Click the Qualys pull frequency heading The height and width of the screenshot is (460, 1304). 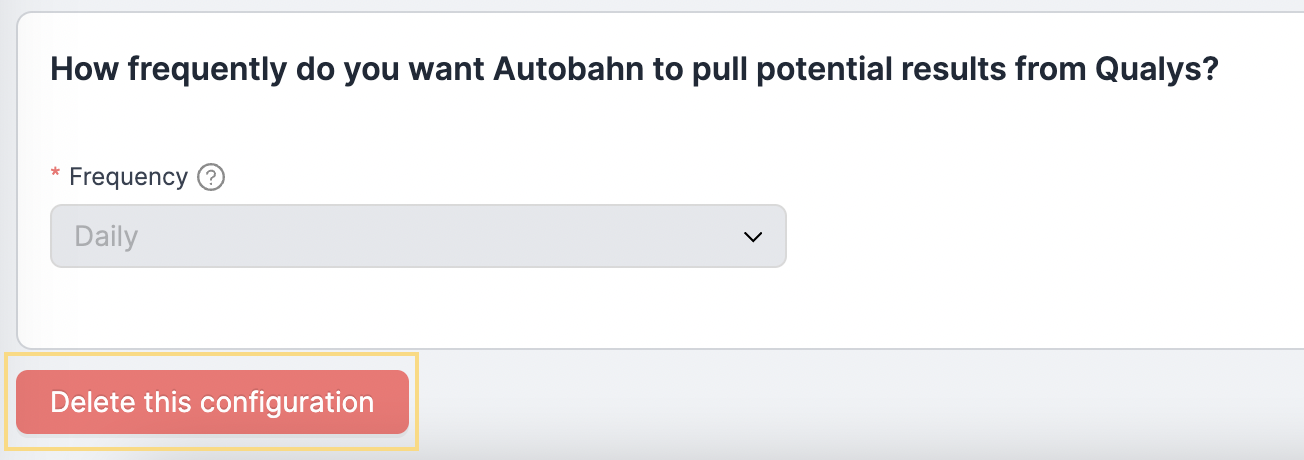[x=634, y=71]
